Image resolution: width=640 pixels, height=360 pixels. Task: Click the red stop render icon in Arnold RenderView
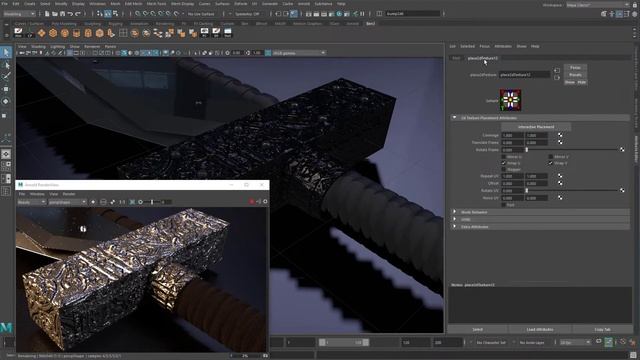coord(251,202)
